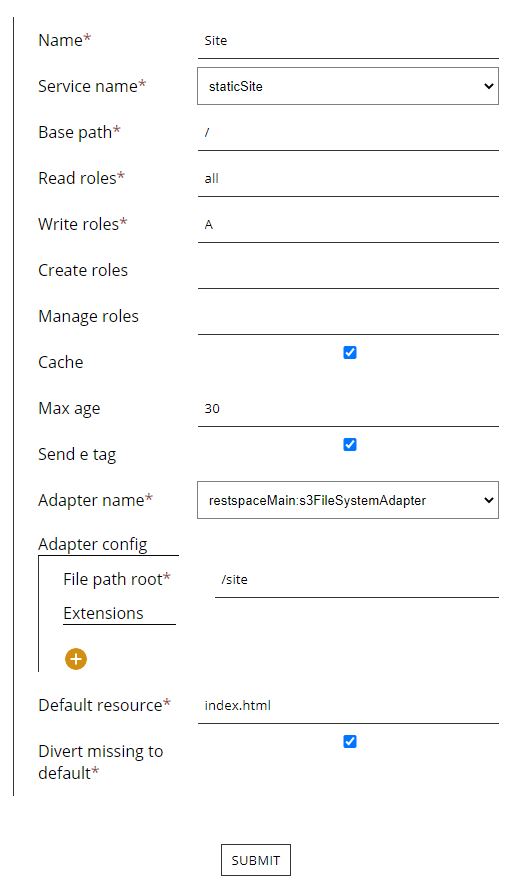Toggle the Cache checkbox
514x891 pixels.
[350, 352]
